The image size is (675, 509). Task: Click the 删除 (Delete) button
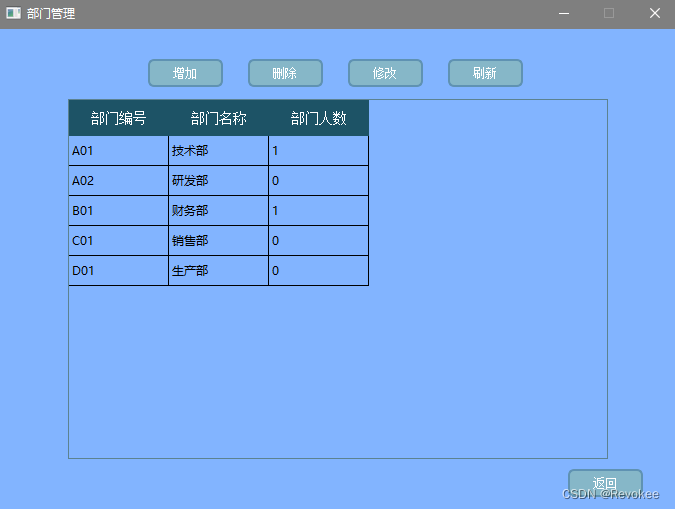click(285, 73)
